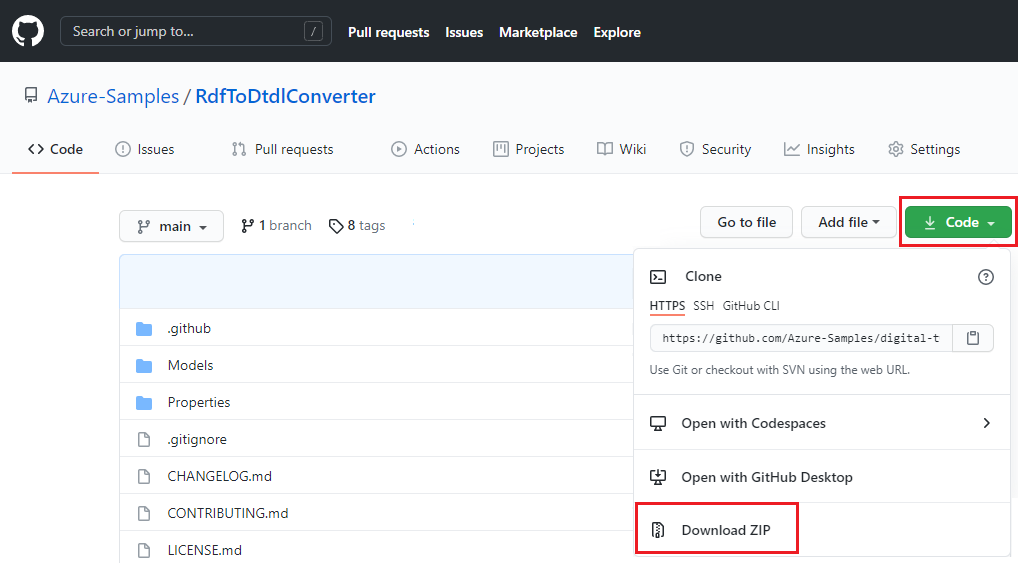1018x563 pixels.
Task: Open the repository Issues tab
Action: pyautogui.click(x=144, y=149)
